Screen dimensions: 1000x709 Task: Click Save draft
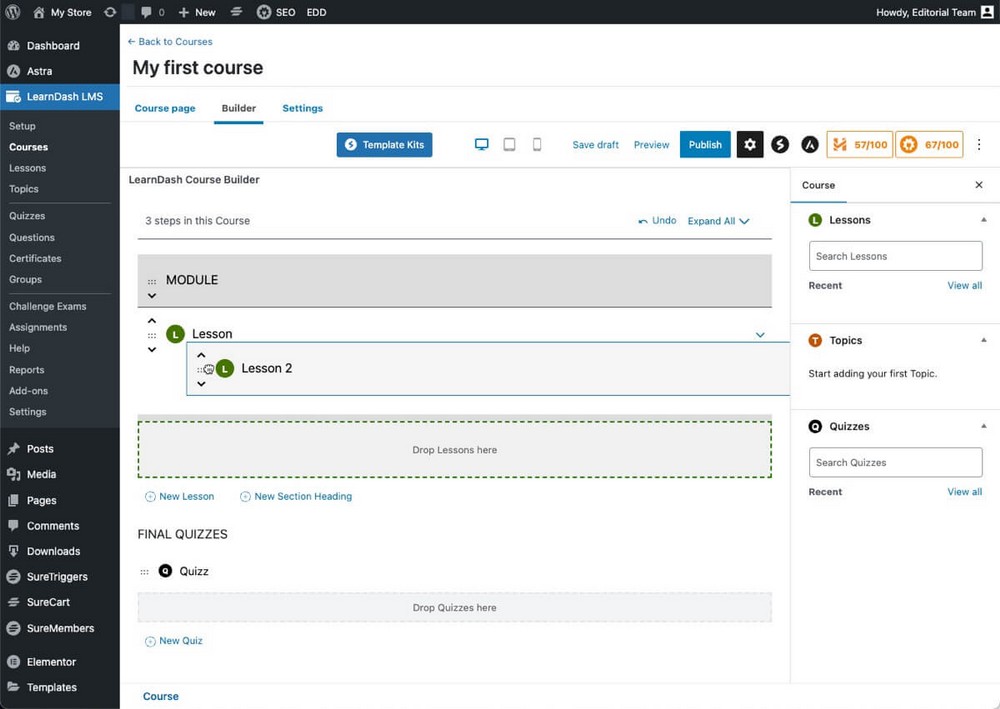pos(596,145)
